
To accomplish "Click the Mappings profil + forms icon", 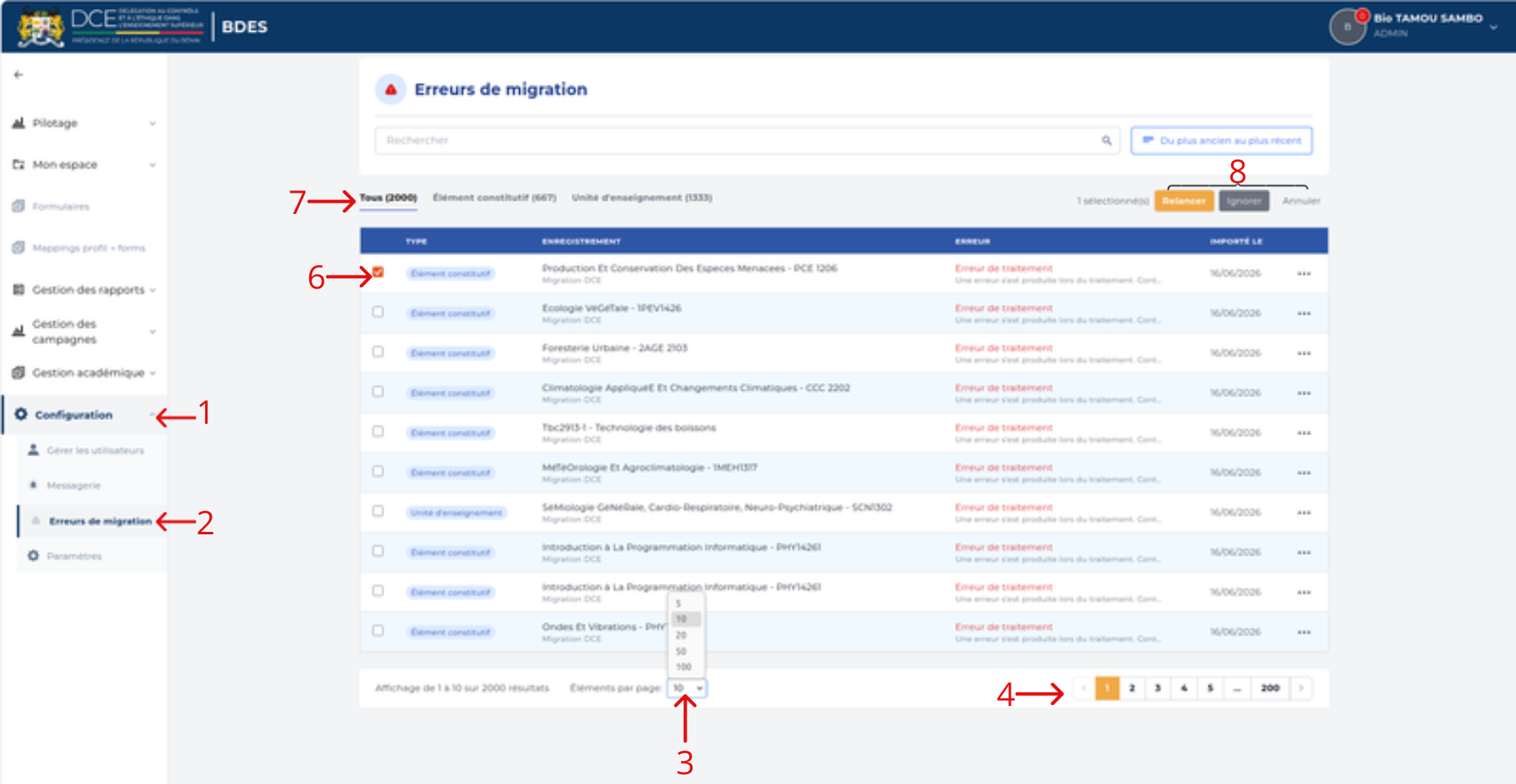I will click(18, 247).
